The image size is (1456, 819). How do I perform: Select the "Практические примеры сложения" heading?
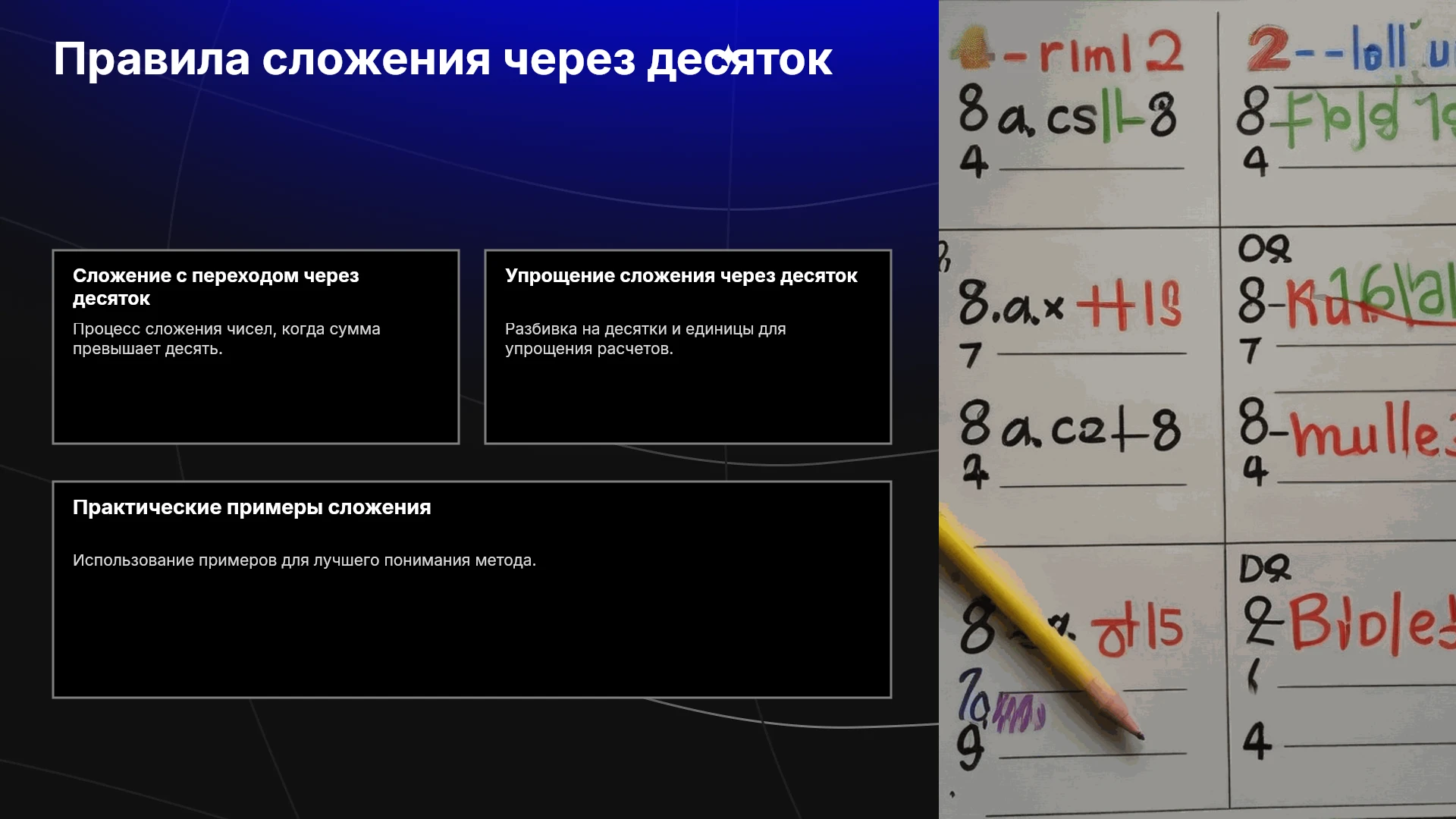click(252, 507)
